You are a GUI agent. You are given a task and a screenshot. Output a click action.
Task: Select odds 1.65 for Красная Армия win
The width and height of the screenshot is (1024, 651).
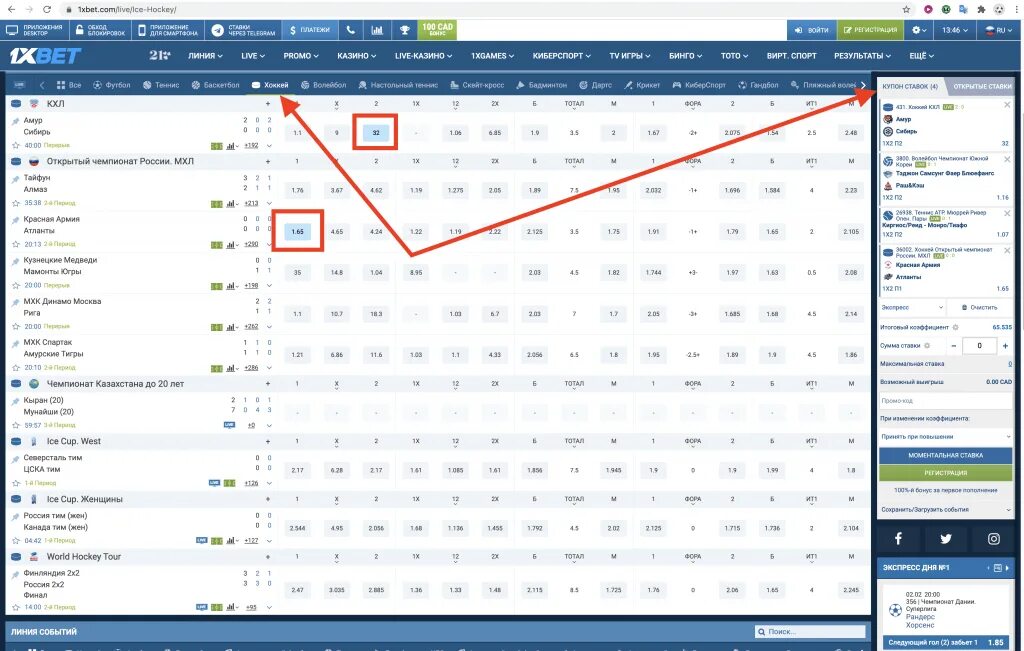pos(297,231)
